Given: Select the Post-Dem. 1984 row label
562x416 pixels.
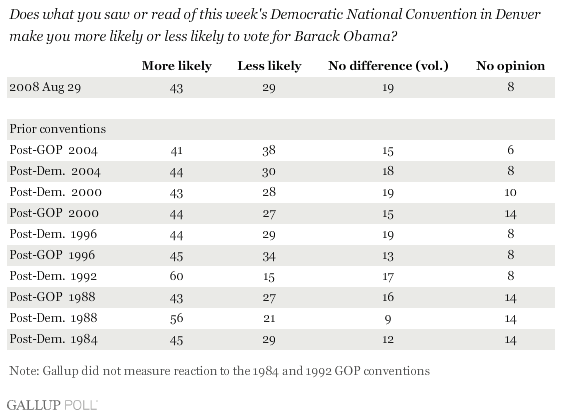Looking at the screenshot, I should point(53,339).
